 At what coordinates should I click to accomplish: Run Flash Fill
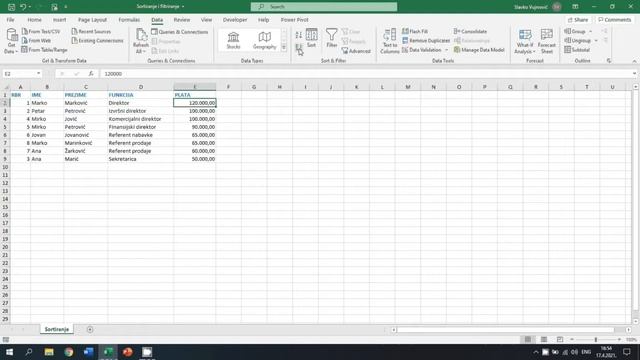click(415, 31)
